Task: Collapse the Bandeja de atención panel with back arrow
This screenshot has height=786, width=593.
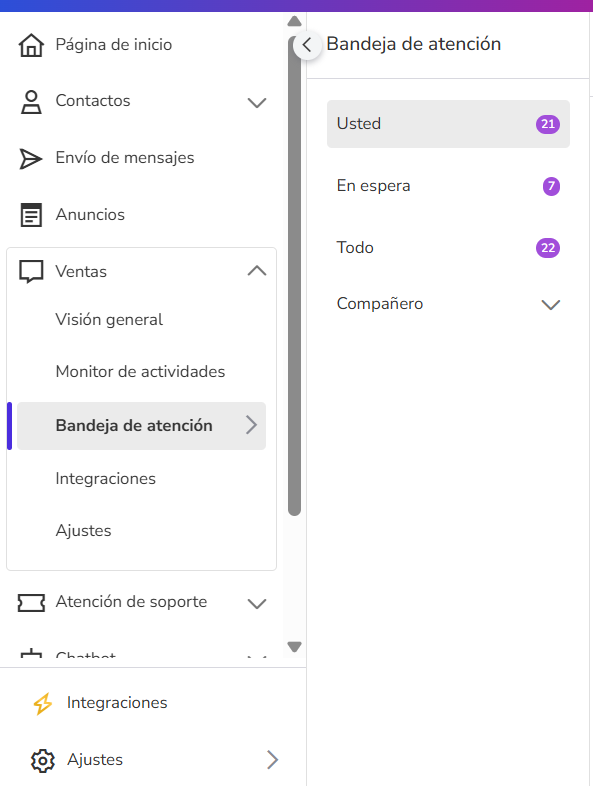Action: pos(307,45)
